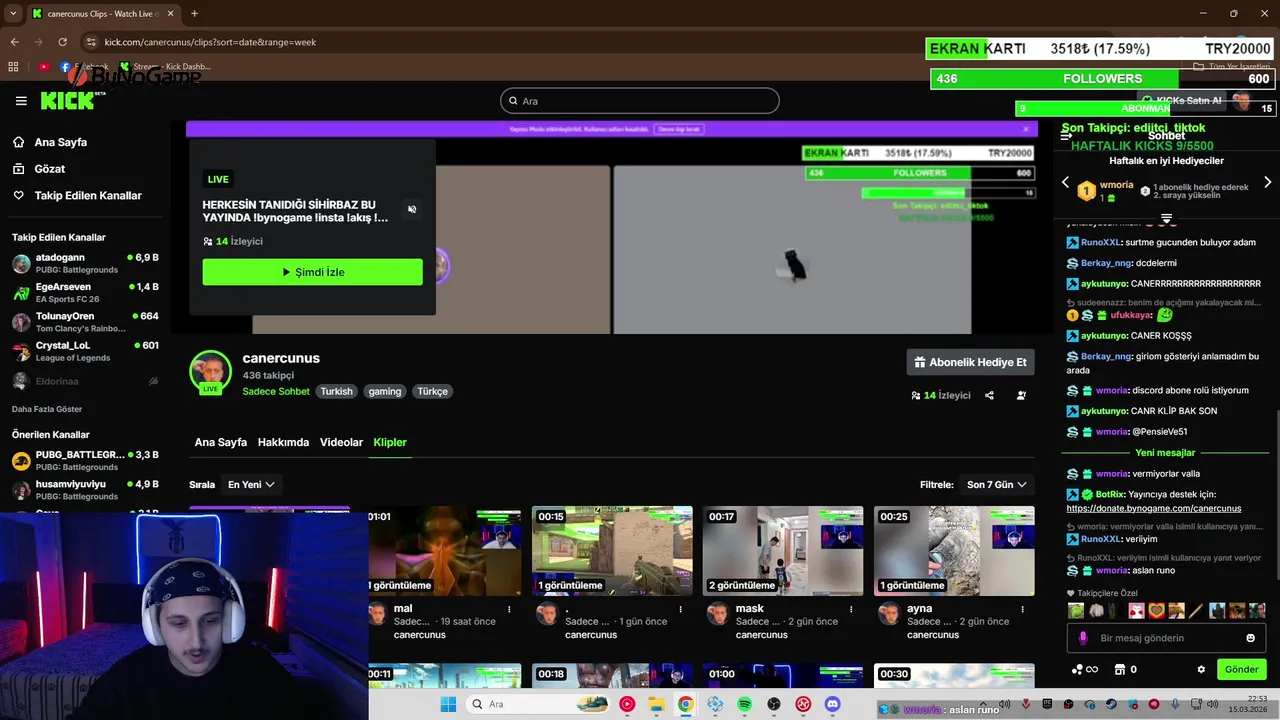The width and height of the screenshot is (1280, 720).
Task: Click the chat message input field
Action: (1166, 638)
